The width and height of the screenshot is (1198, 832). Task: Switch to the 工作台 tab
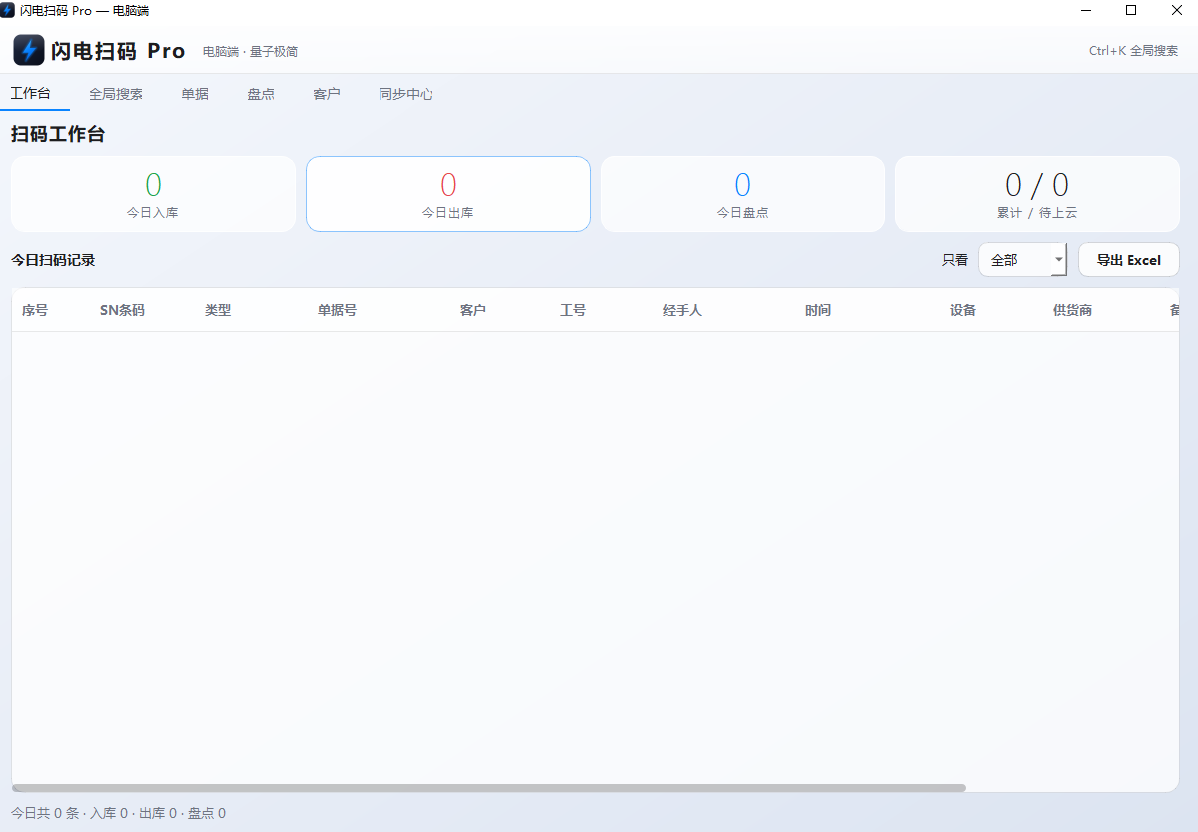(x=31, y=93)
